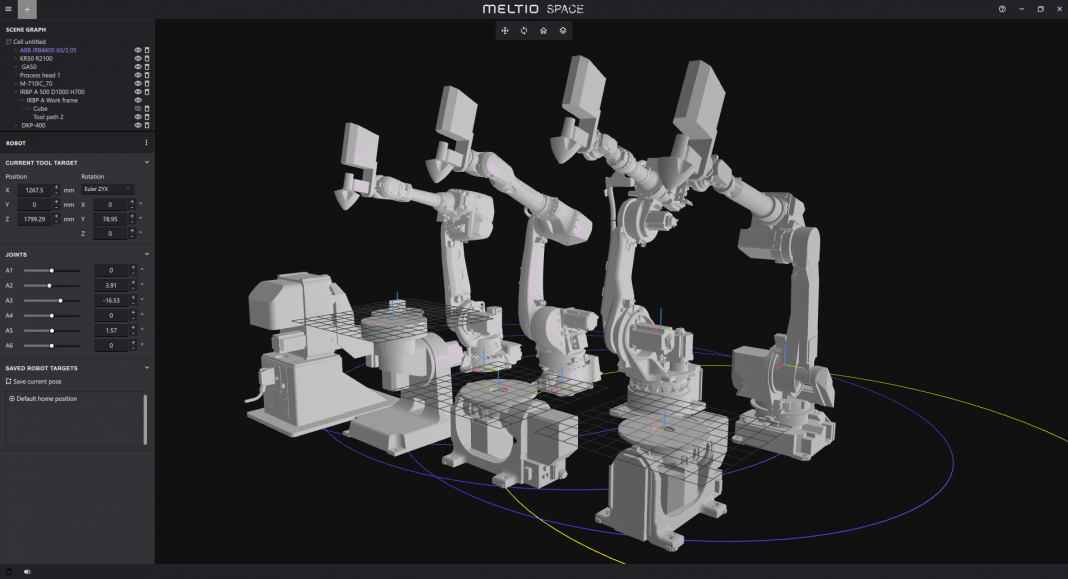Open the layers view options icon
Viewport: 1068px width, 579px height.
(x=563, y=31)
